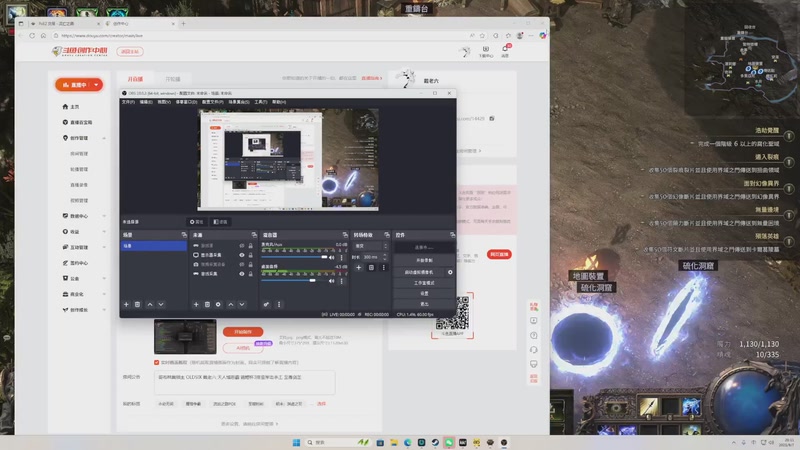Add a new scene in OBS Scenes panel

pyautogui.click(x=126, y=305)
